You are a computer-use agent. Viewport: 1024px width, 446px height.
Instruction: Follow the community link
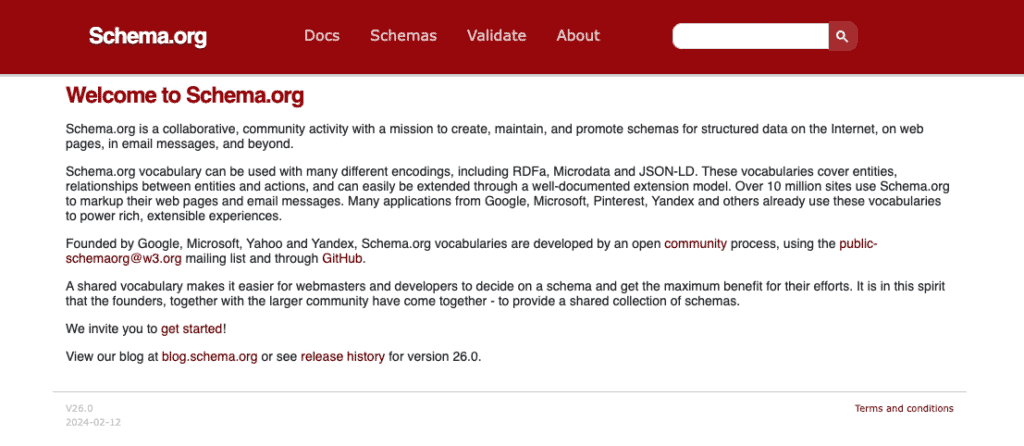[x=696, y=244]
